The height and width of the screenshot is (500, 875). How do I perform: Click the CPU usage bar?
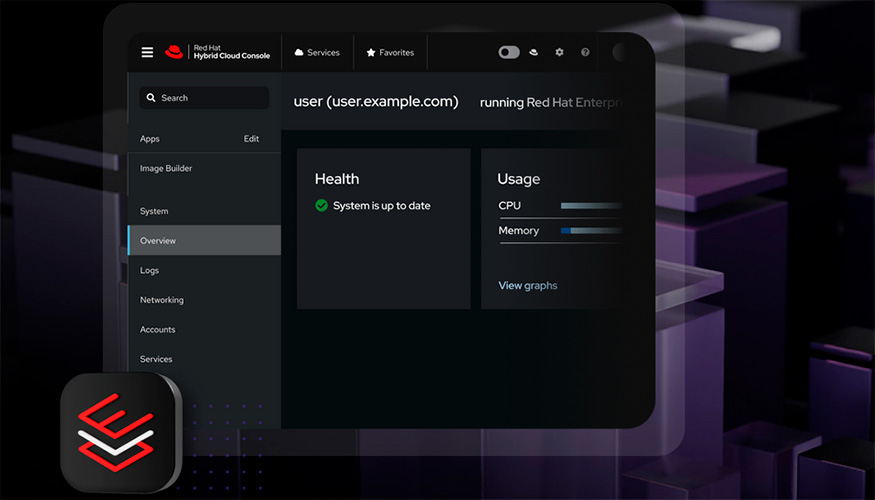click(590, 205)
